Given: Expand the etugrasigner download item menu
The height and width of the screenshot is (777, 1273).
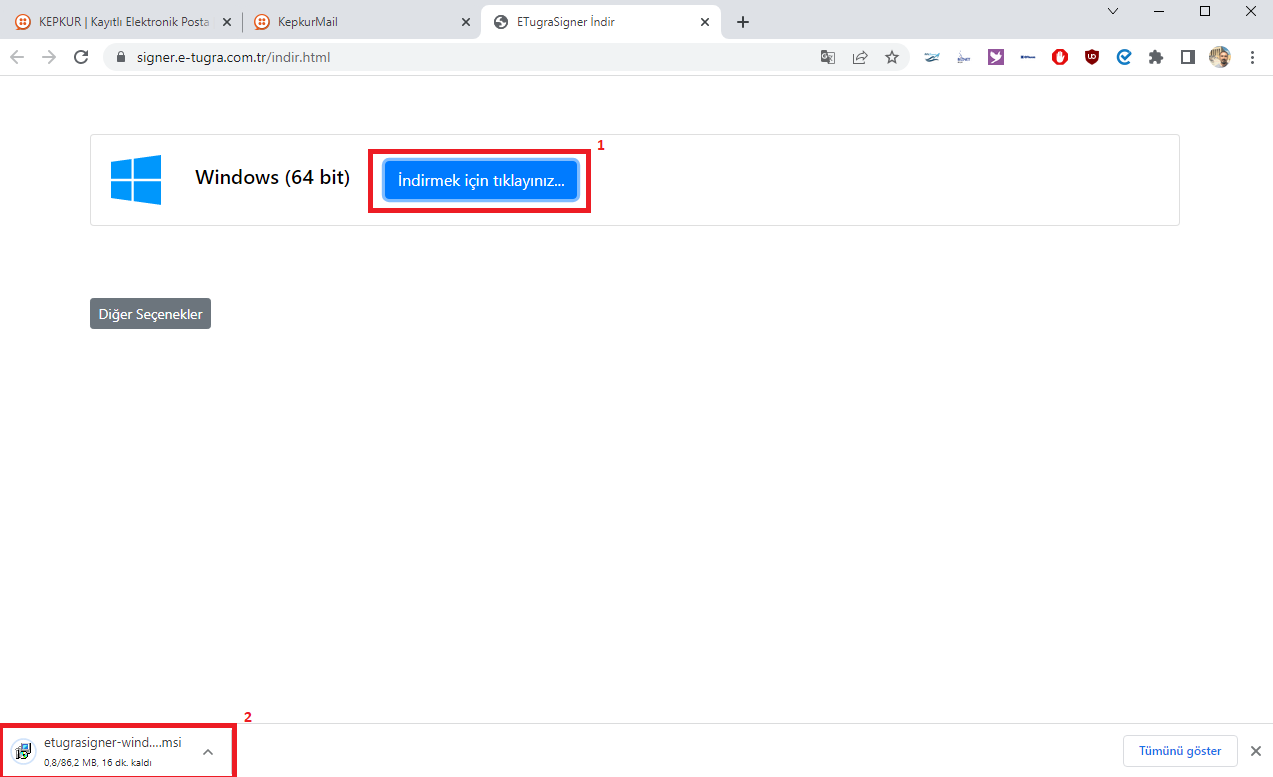Looking at the screenshot, I should (x=208, y=751).
